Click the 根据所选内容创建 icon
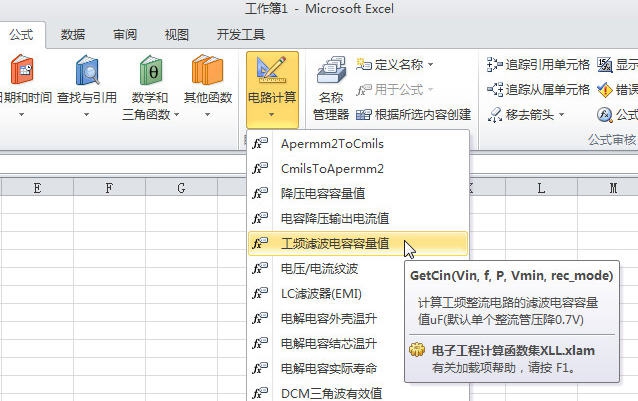Image resolution: width=638 pixels, height=401 pixels. click(x=363, y=115)
